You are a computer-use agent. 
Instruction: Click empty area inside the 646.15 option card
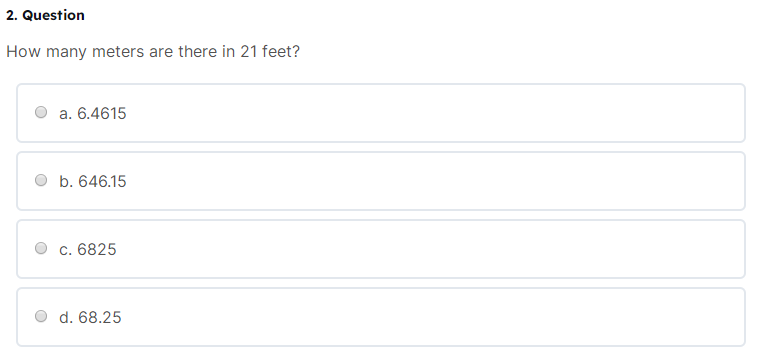click(x=438, y=181)
